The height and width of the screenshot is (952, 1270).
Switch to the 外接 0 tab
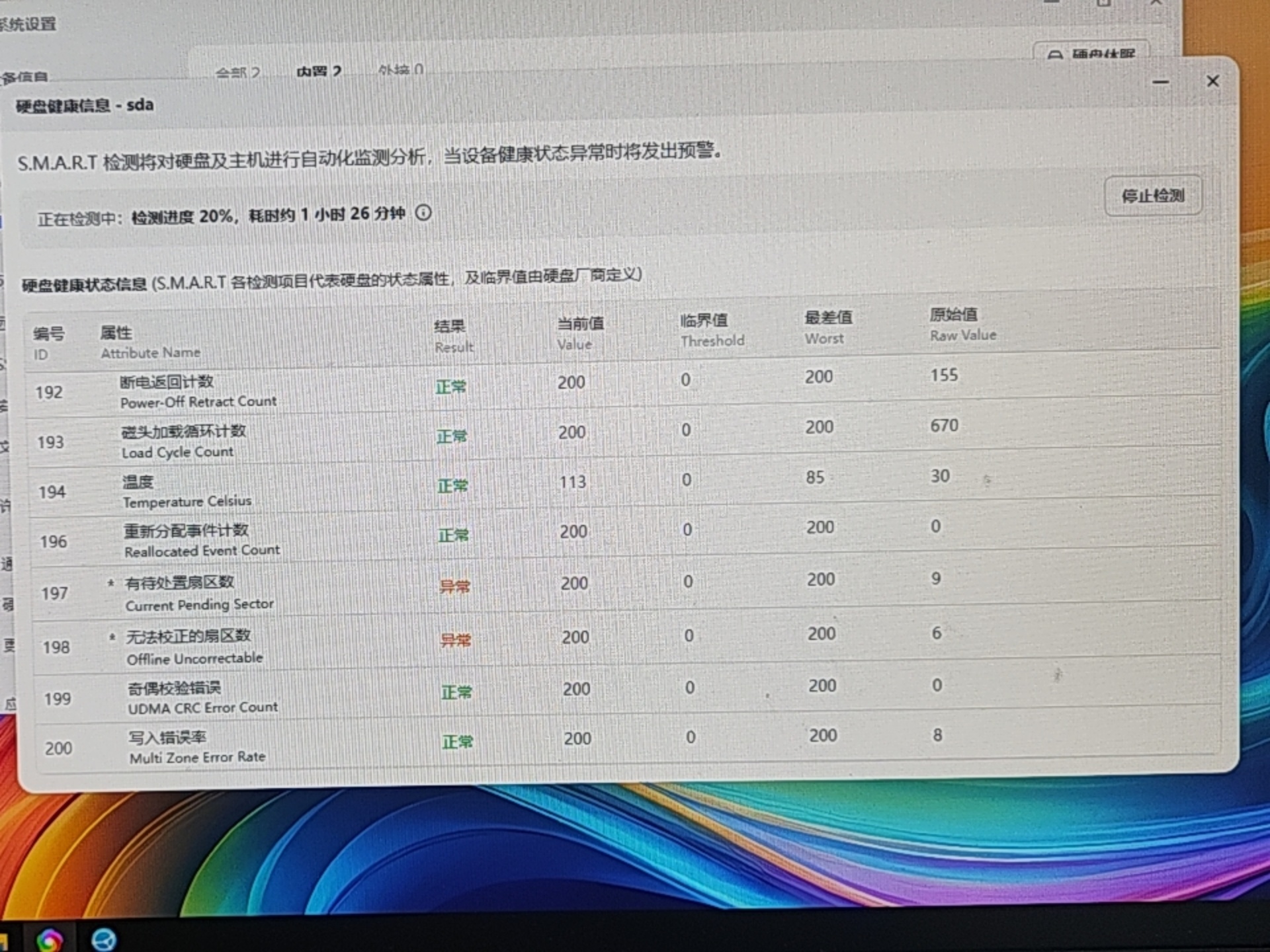click(401, 70)
